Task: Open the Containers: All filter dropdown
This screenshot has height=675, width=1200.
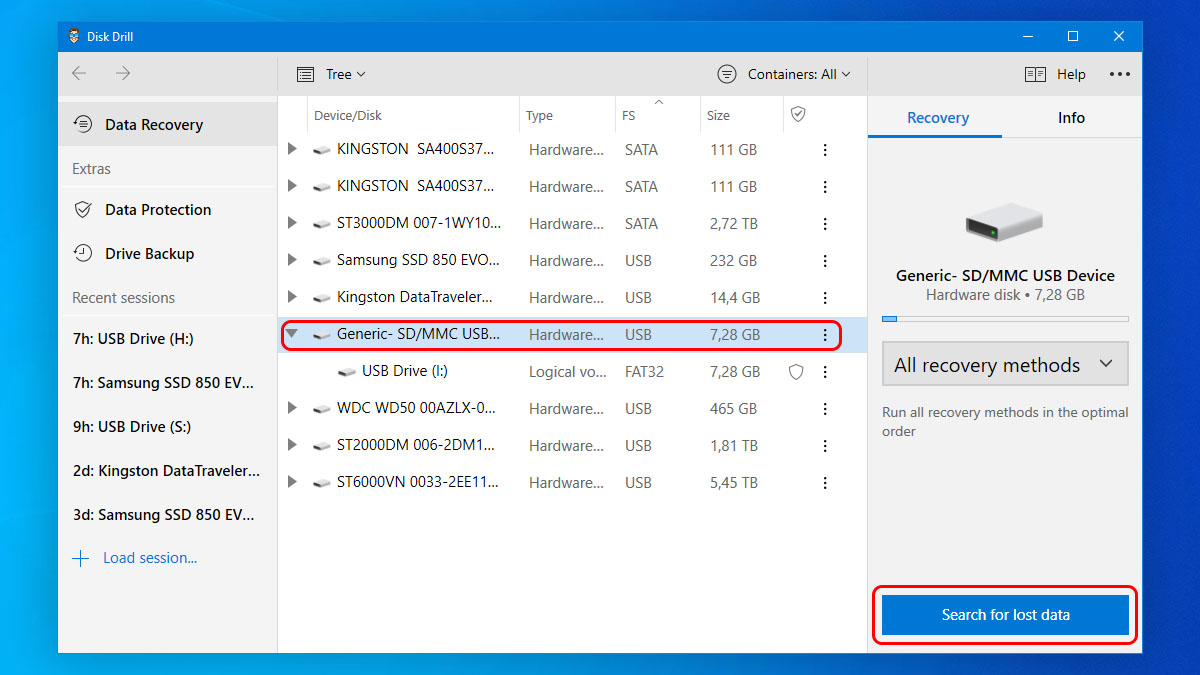Action: click(x=784, y=74)
